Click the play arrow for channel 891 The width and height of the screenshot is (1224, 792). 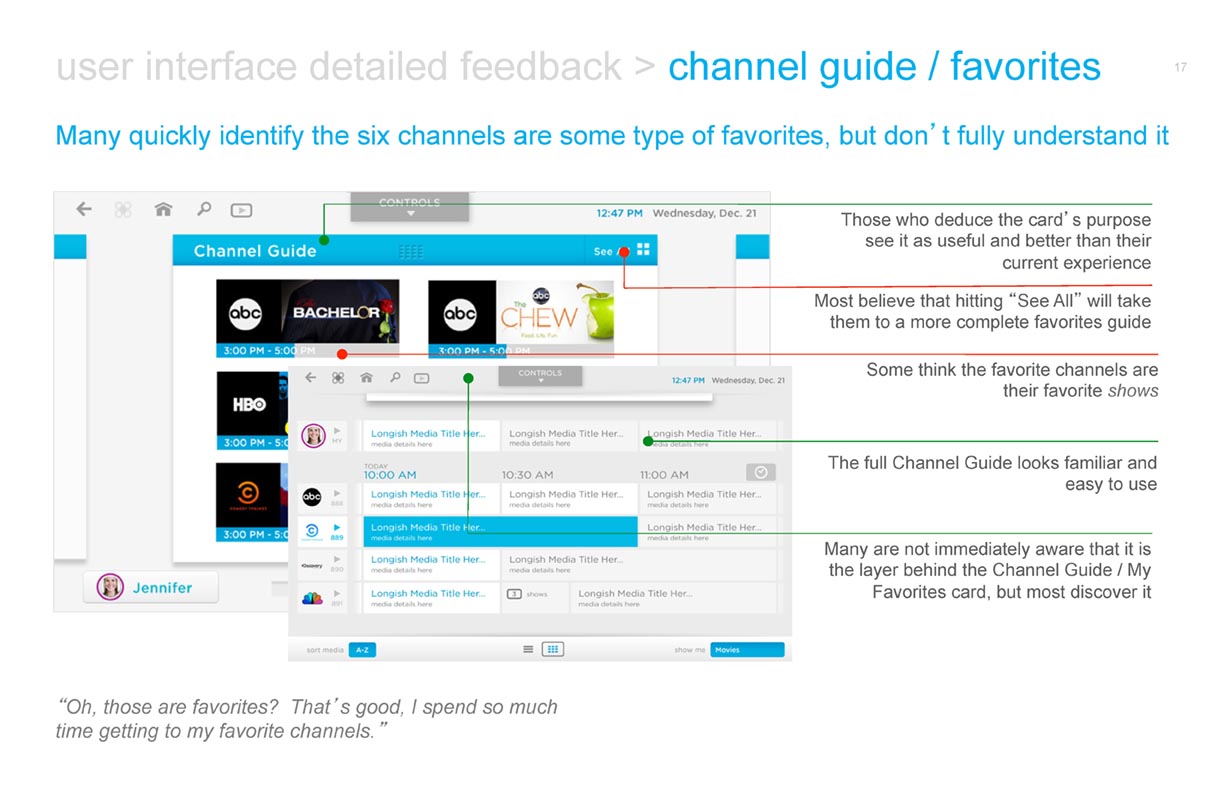pyautogui.click(x=337, y=594)
